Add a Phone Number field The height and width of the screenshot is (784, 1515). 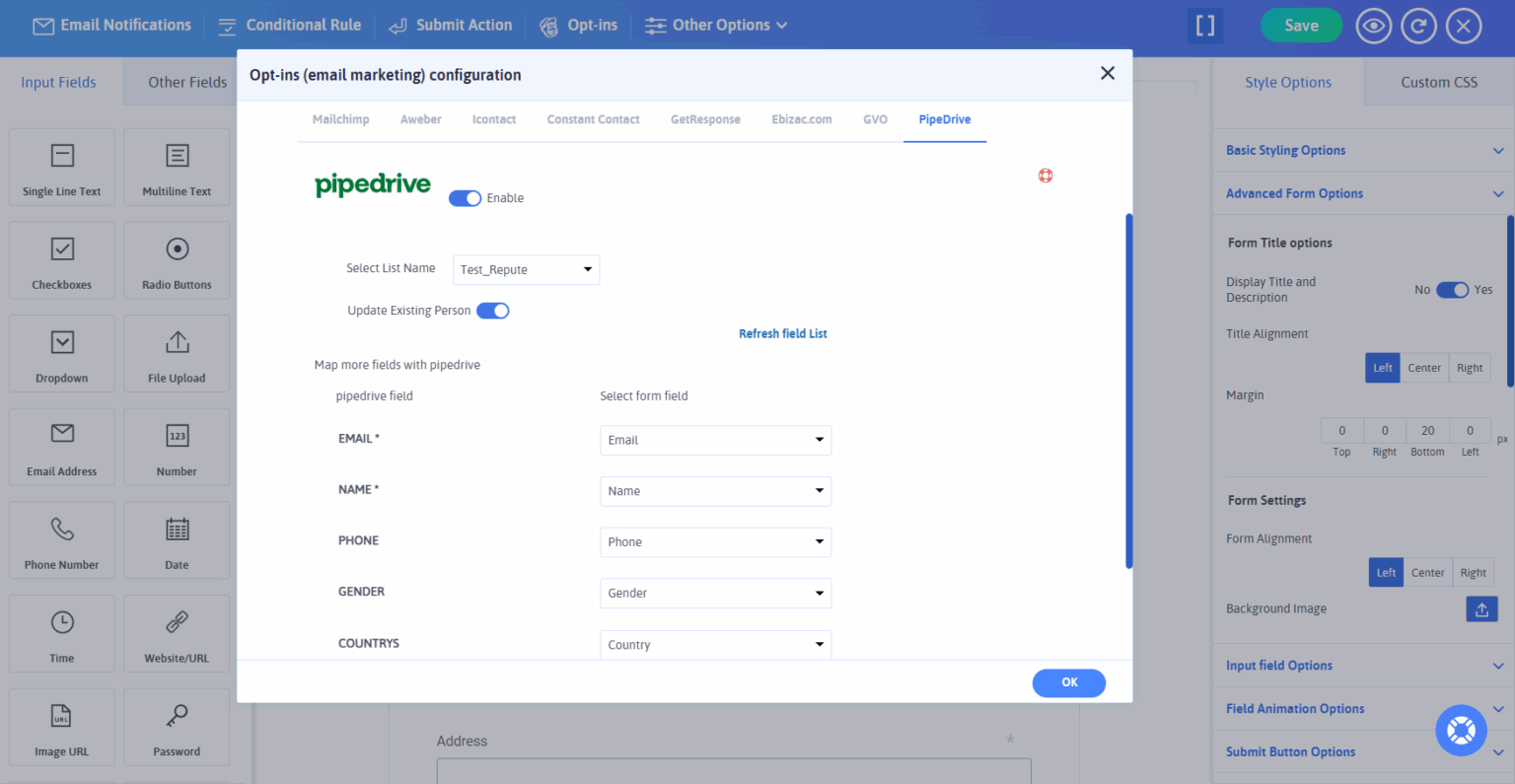coord(62,539)
